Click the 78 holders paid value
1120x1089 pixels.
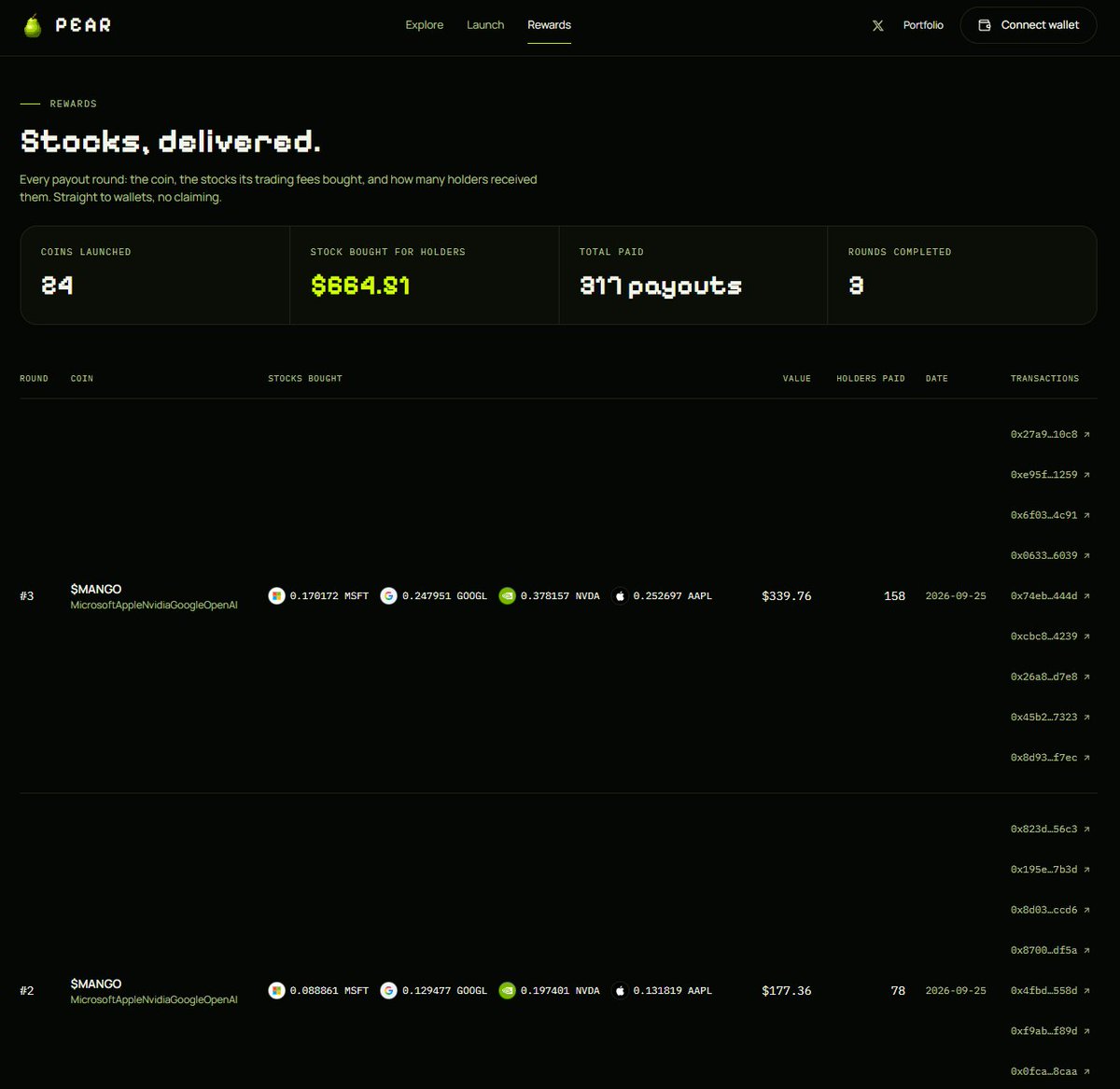point(898,990)
